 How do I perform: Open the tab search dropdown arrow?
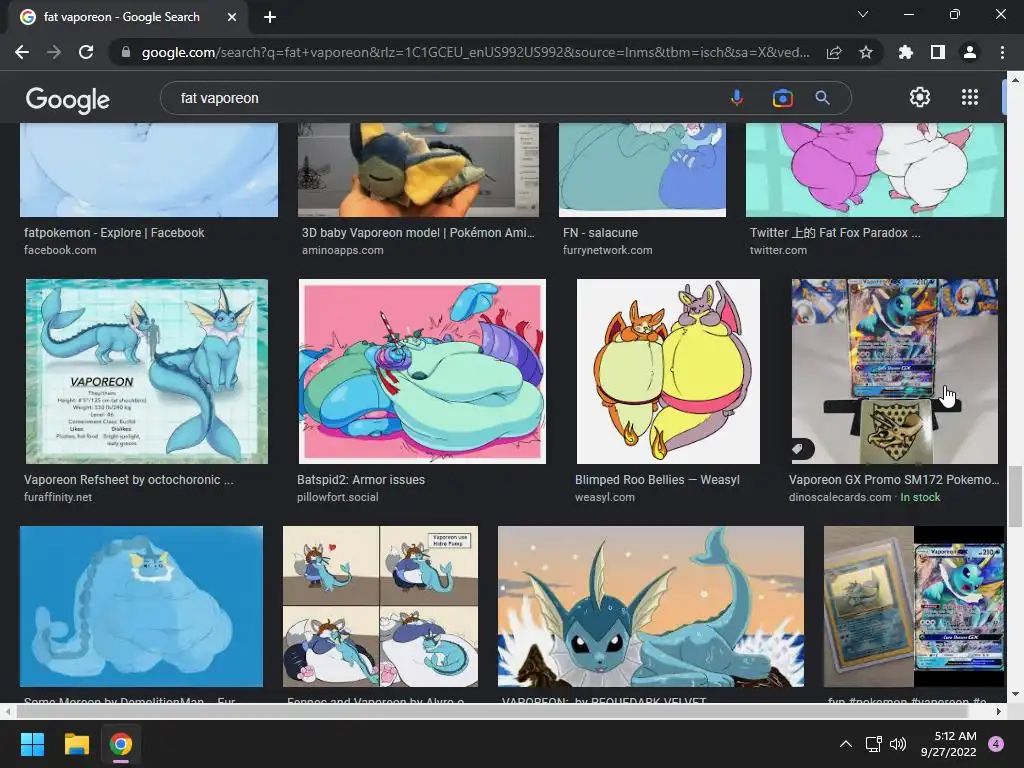[x=863, y=14]
